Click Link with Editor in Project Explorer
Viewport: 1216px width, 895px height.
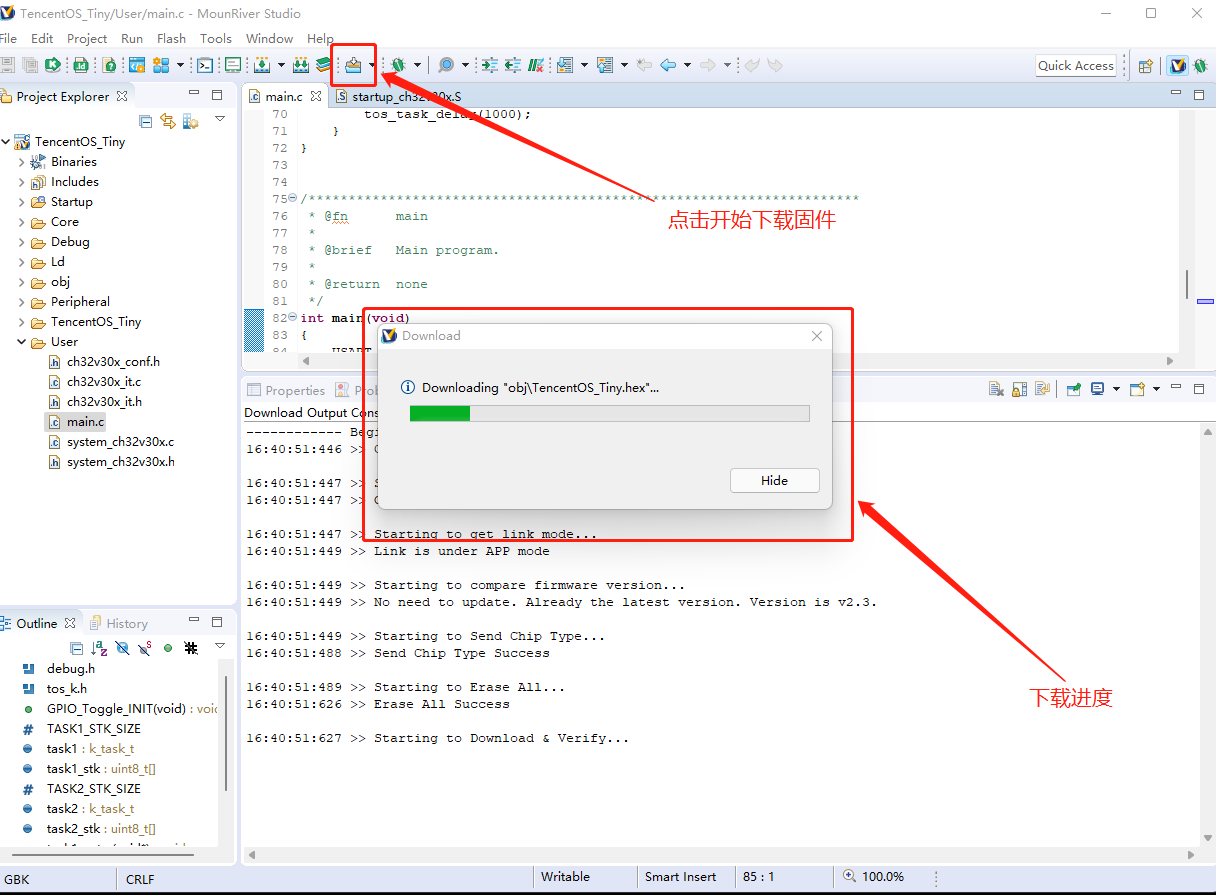pyautogui.click(x=168, y=121)
